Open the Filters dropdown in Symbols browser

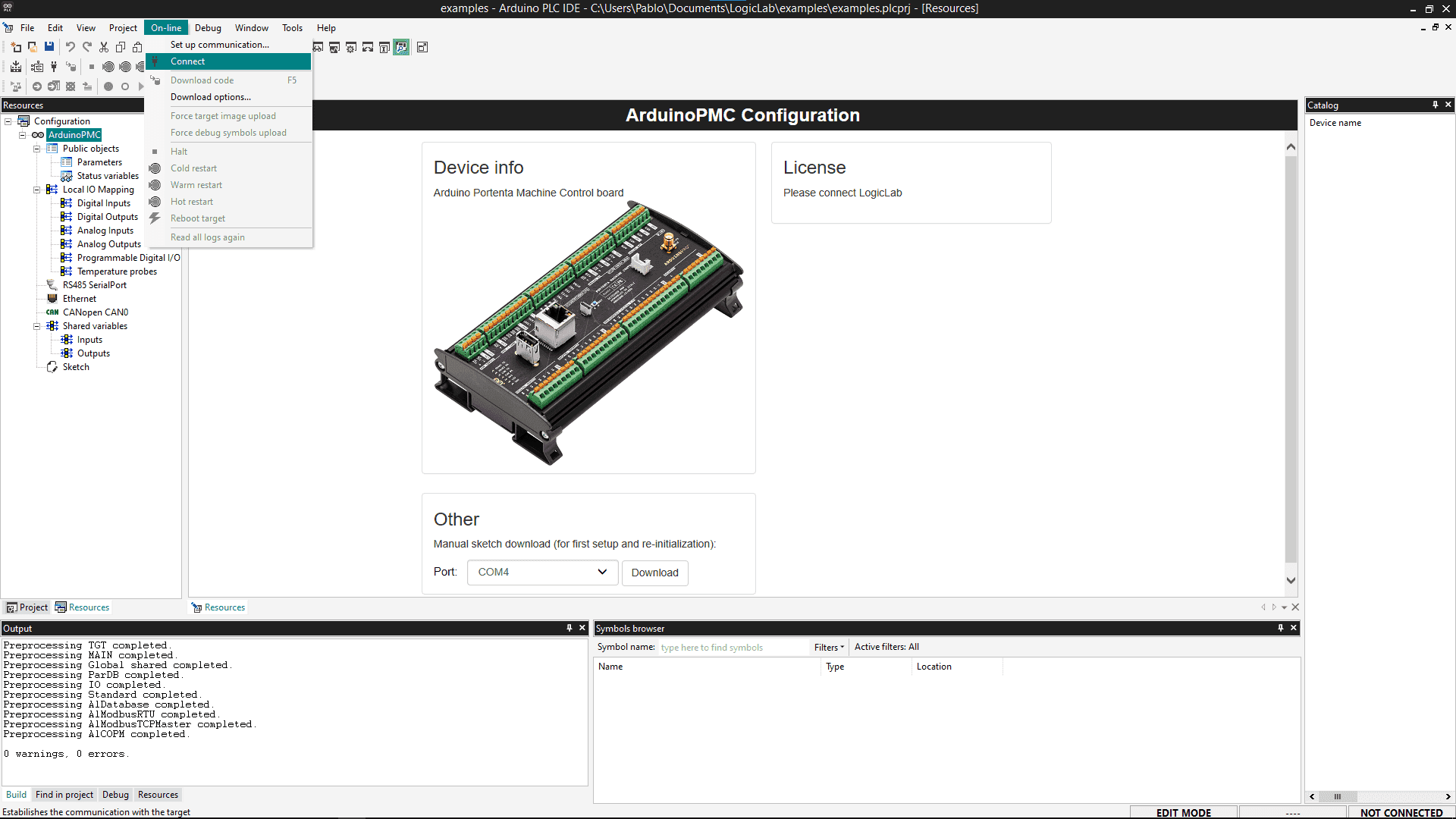[x=828, y=647]
